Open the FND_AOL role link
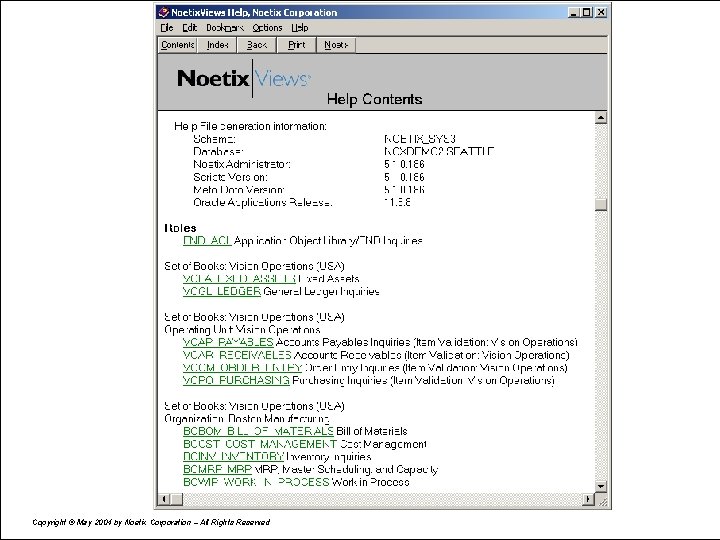 click(x=207, y=241)
